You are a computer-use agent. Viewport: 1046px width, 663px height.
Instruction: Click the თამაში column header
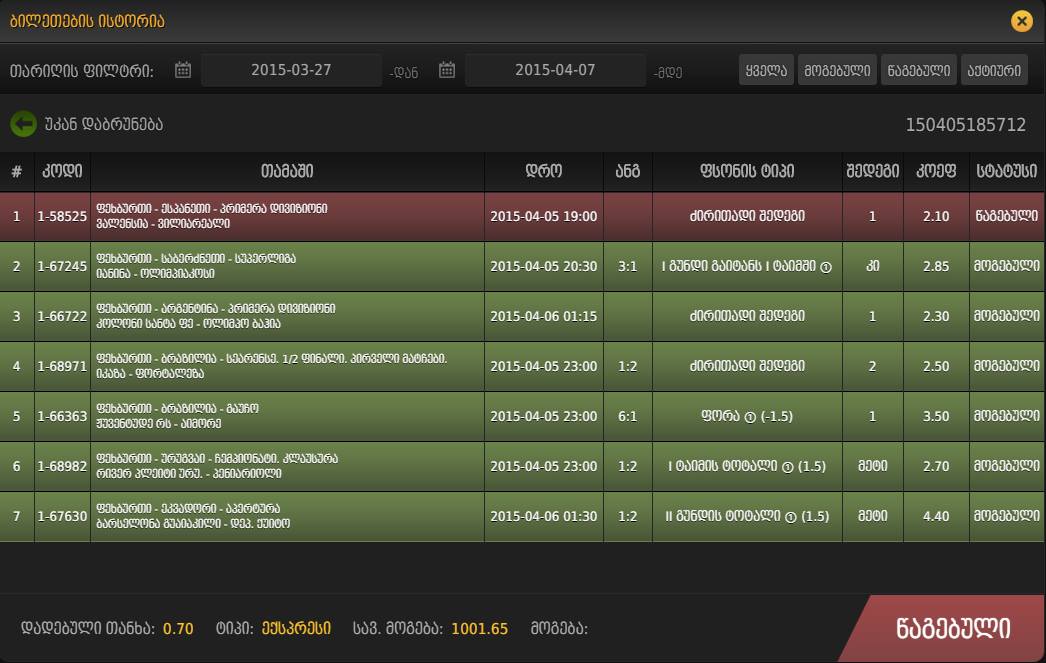[288, 171]
